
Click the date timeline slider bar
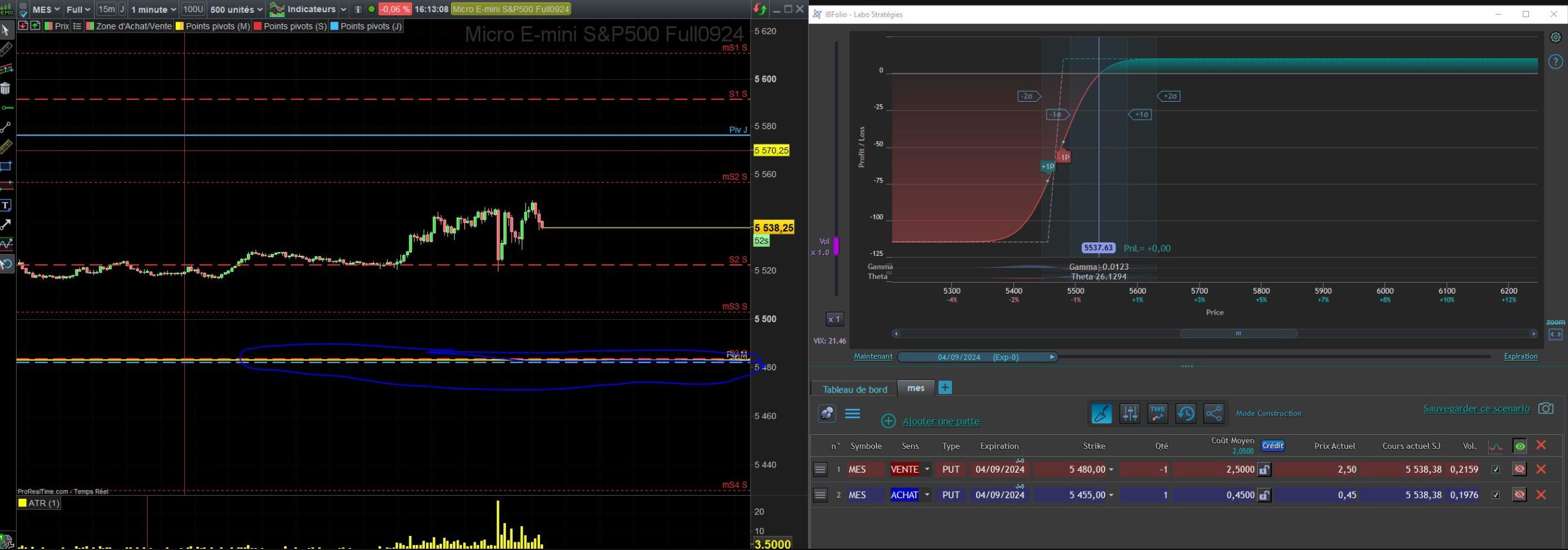(977, 357)
